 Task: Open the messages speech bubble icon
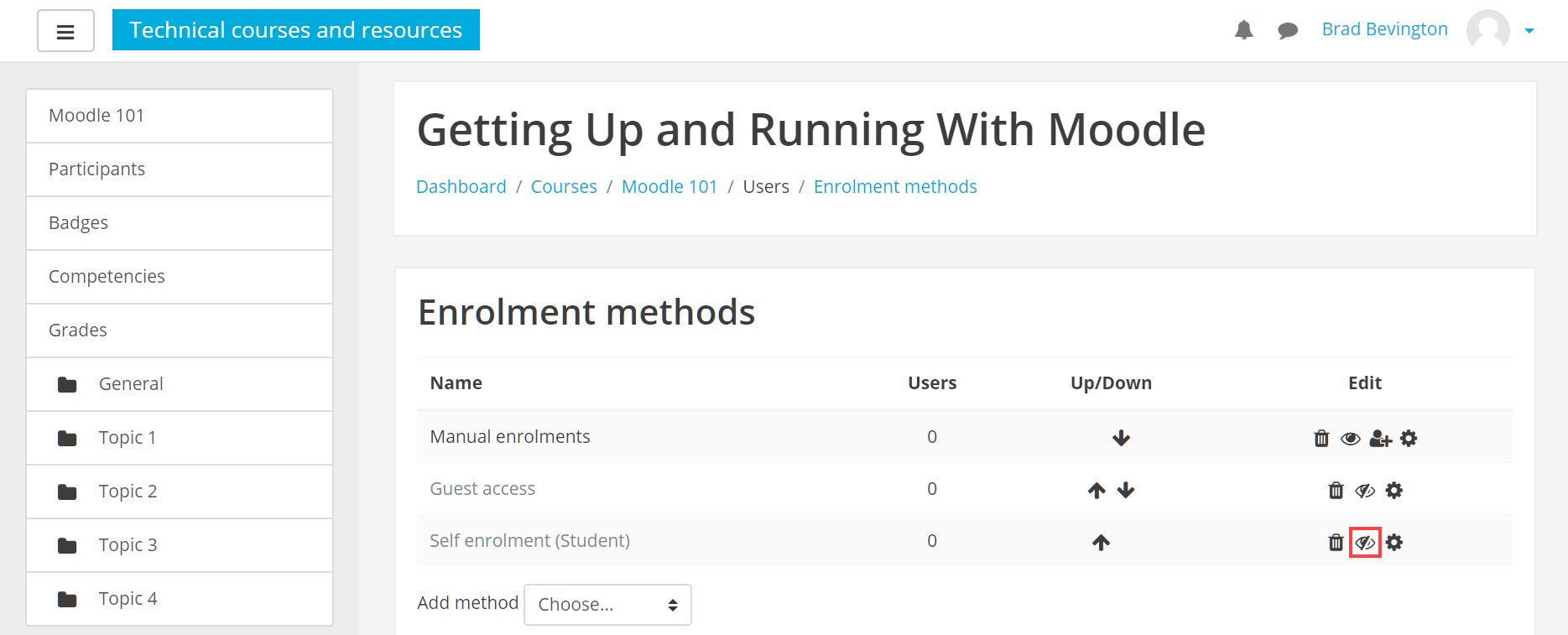pos(1288,31)
